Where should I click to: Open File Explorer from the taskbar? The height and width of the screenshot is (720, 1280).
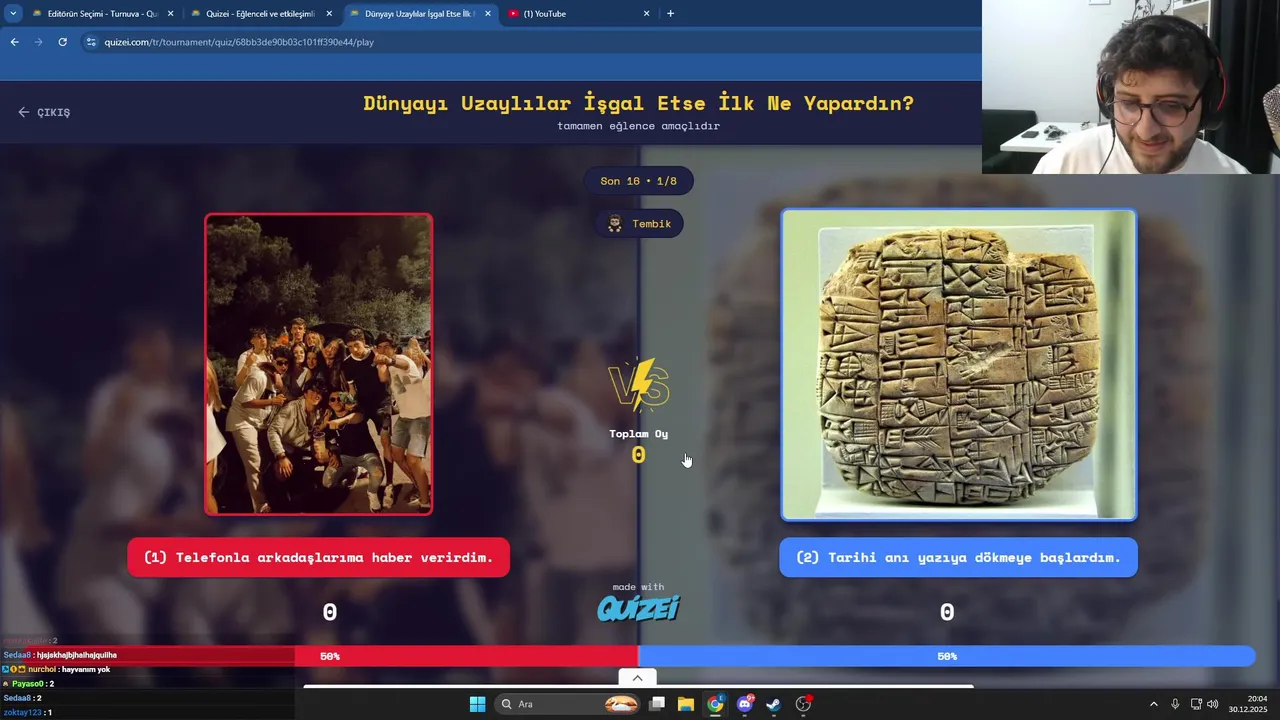[686, 704]
